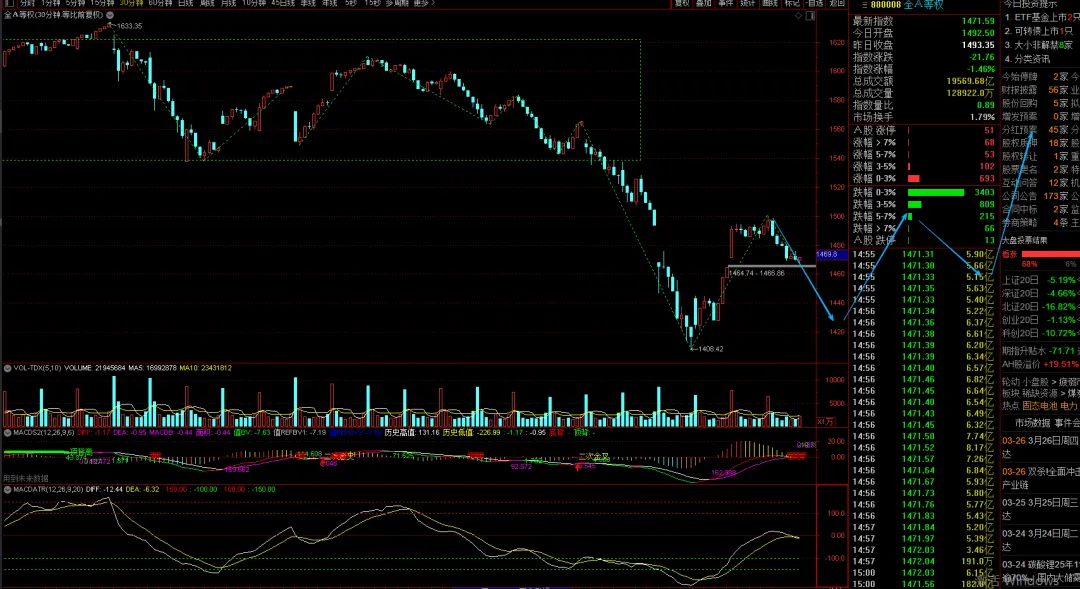Click the diamond marker icon above chart
Viewport: 1080px width, 589px height.
(x=798, y=15)
